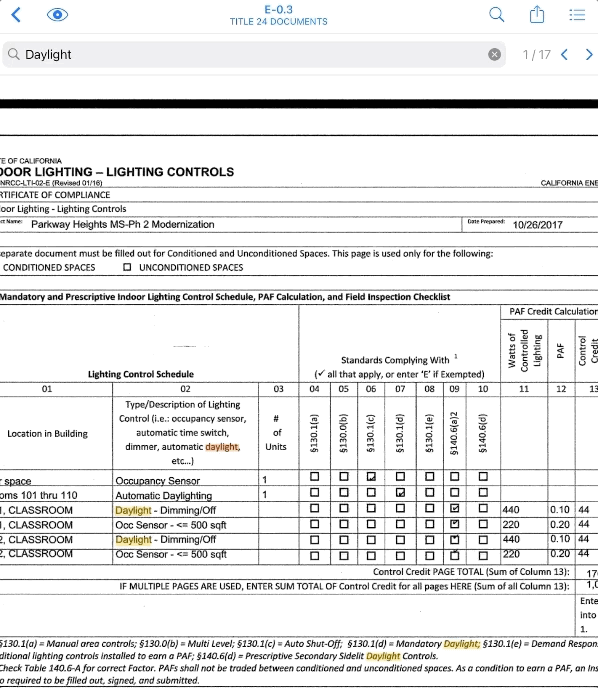Click the Daylight search field
The image size is (598, 688).
254,54
